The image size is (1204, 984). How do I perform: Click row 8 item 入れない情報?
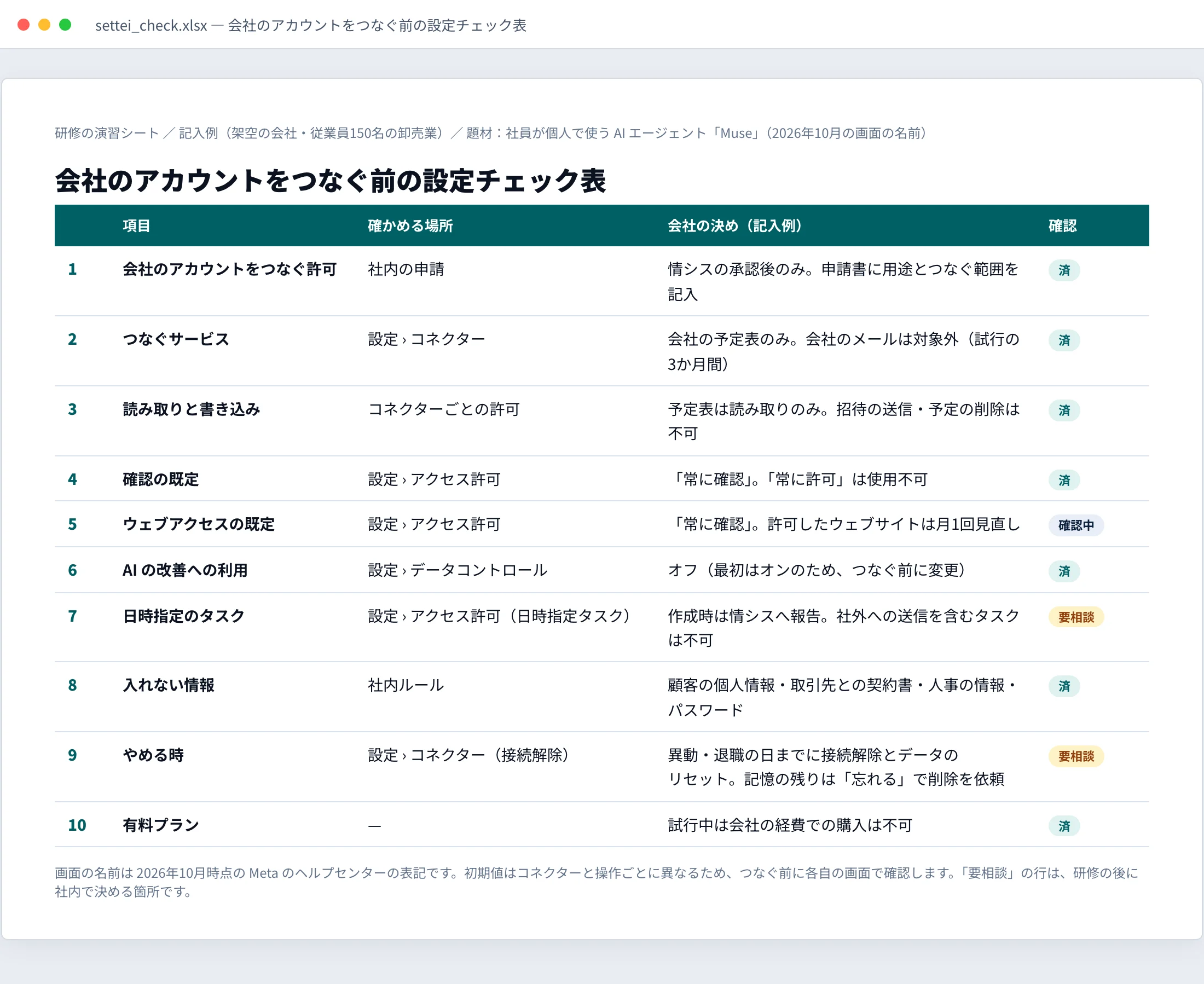click(x=169, y=685)
